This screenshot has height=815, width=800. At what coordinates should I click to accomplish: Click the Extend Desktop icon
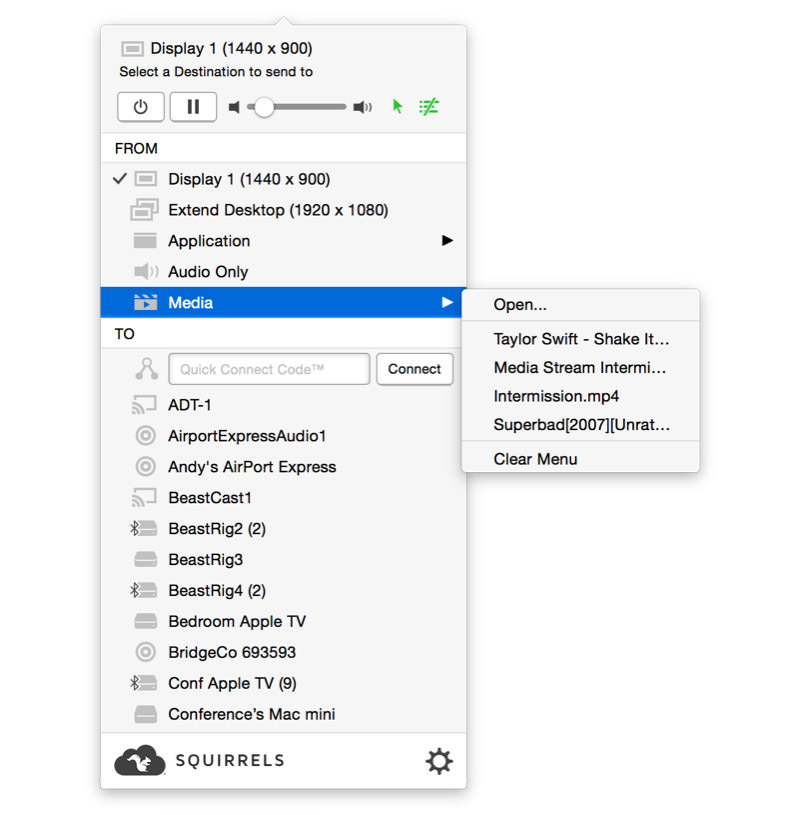[x=144, y=210]
